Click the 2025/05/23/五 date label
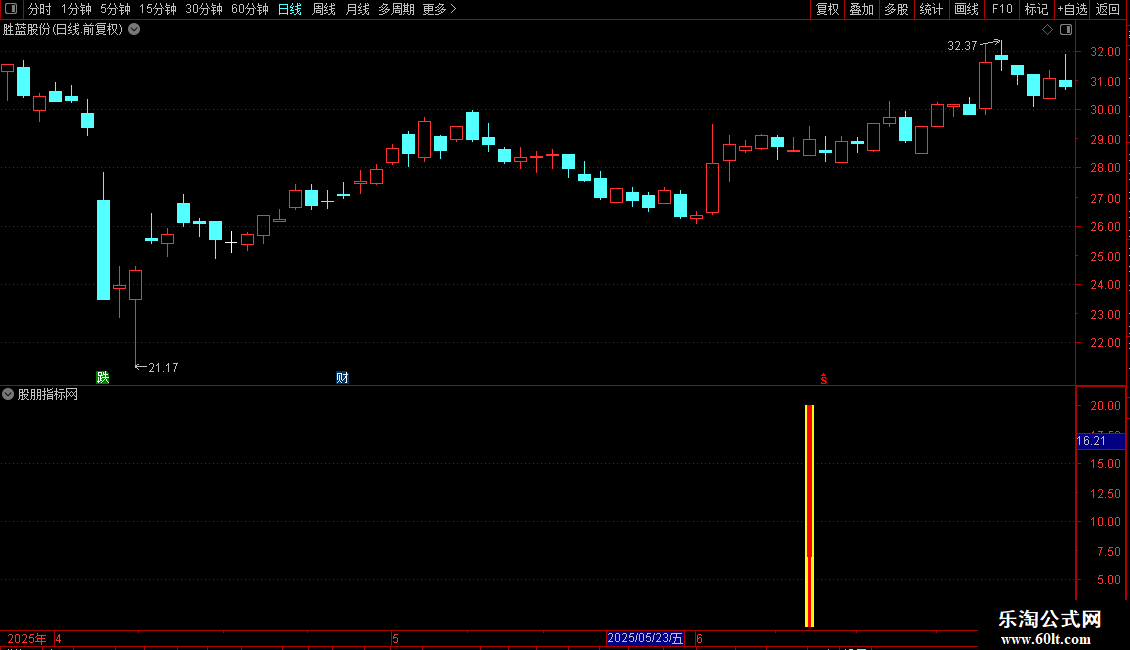Viewport: 1130px width, 650px height. [645, 638]
